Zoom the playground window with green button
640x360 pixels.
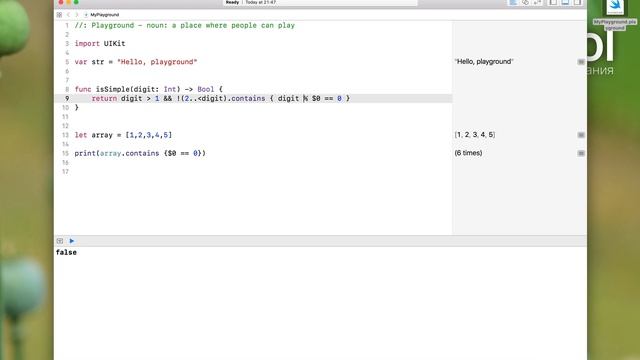pyautogui.click(x=76, y=2)
